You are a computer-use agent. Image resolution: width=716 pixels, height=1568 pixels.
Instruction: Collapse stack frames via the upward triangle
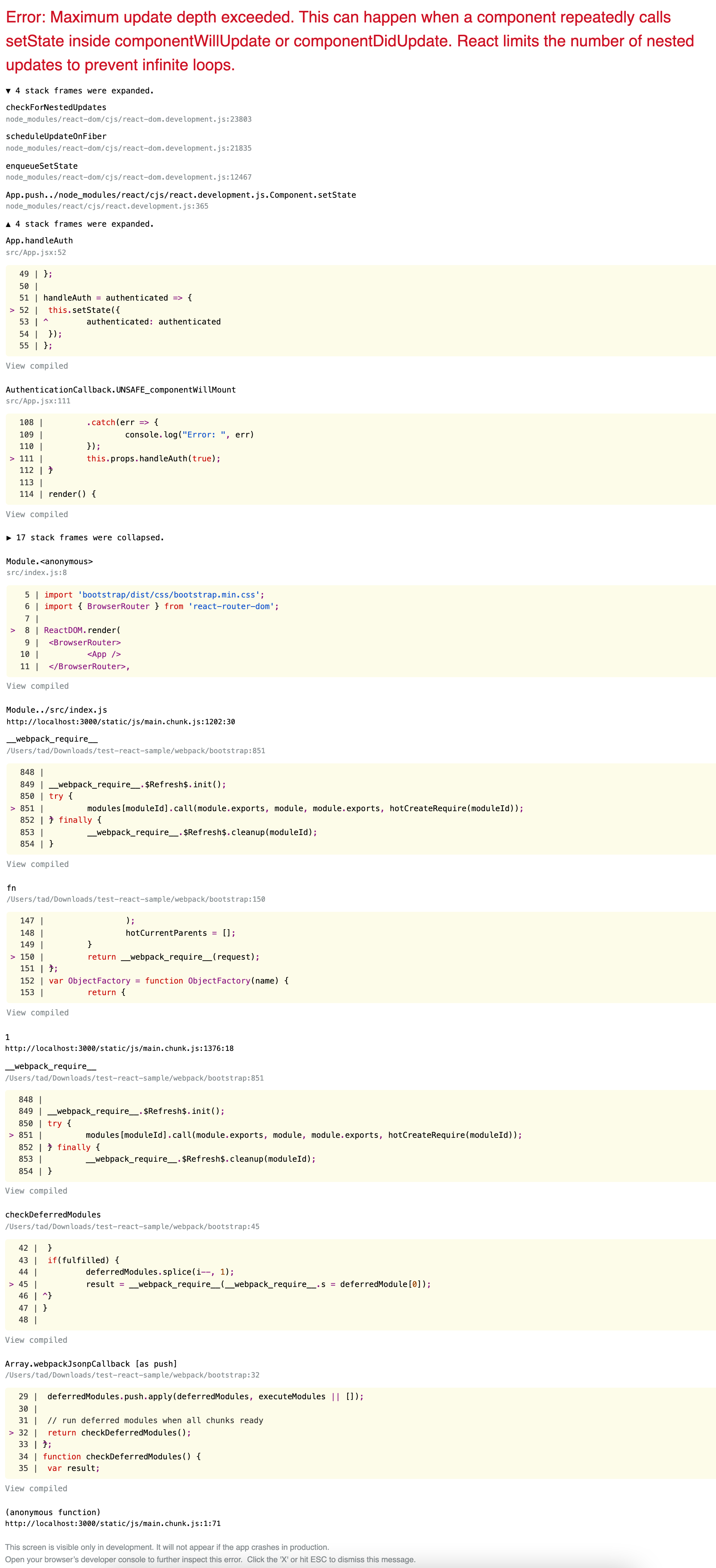(x=79, y=224)
